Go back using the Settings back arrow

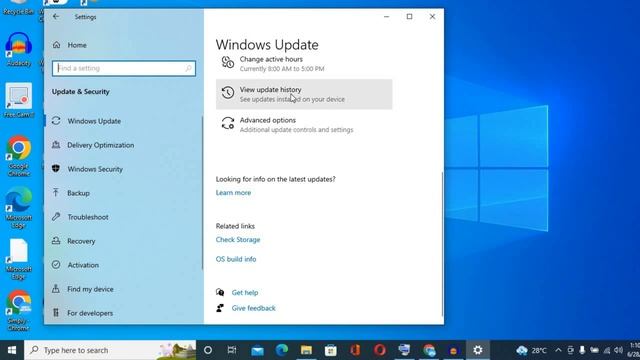56,17
